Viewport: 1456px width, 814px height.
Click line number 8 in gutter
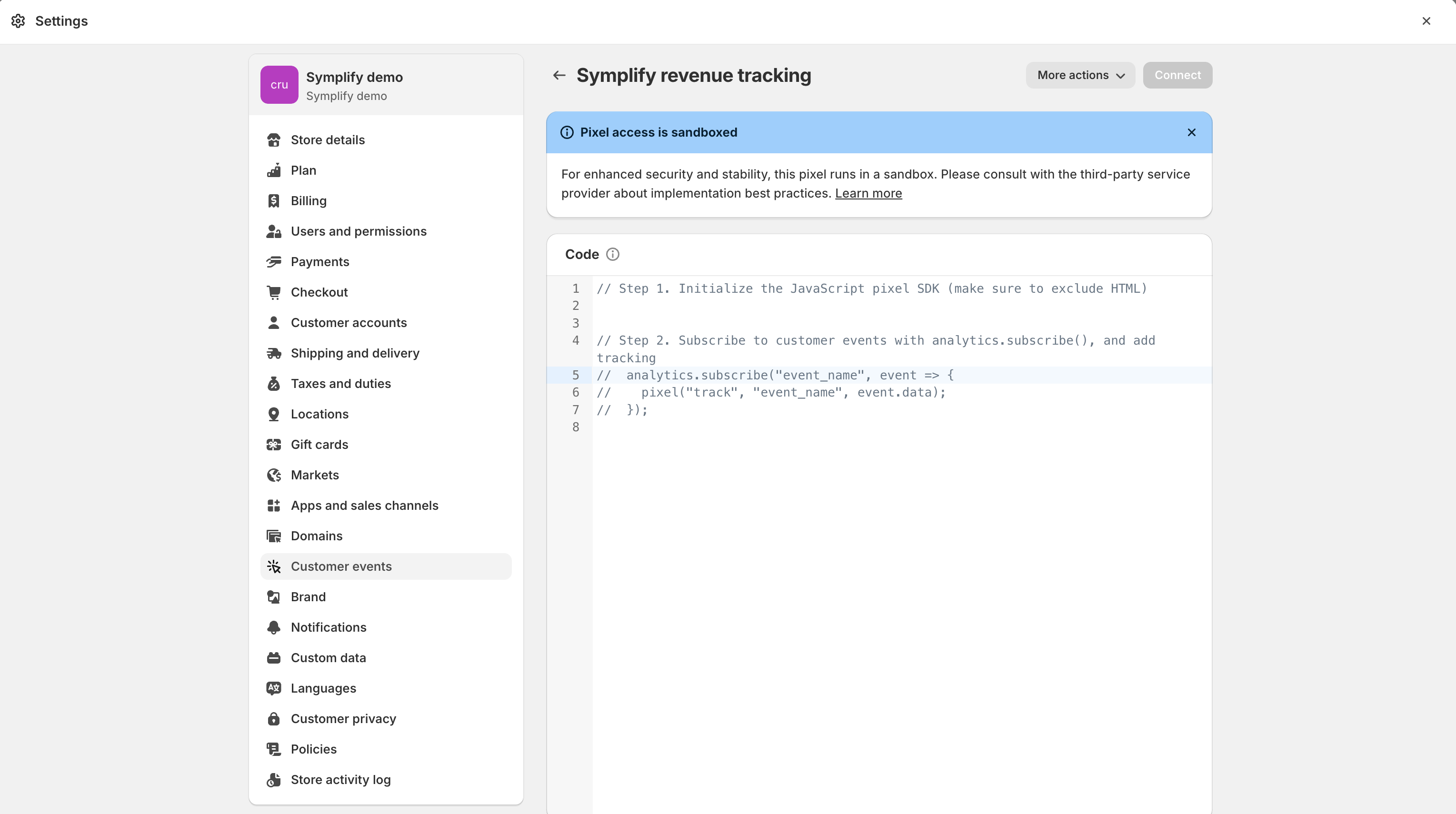pos(575,427)
